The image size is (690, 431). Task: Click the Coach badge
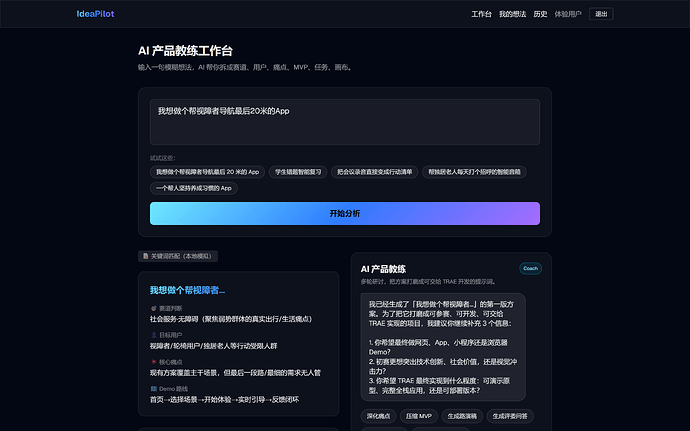coord(530,269)
